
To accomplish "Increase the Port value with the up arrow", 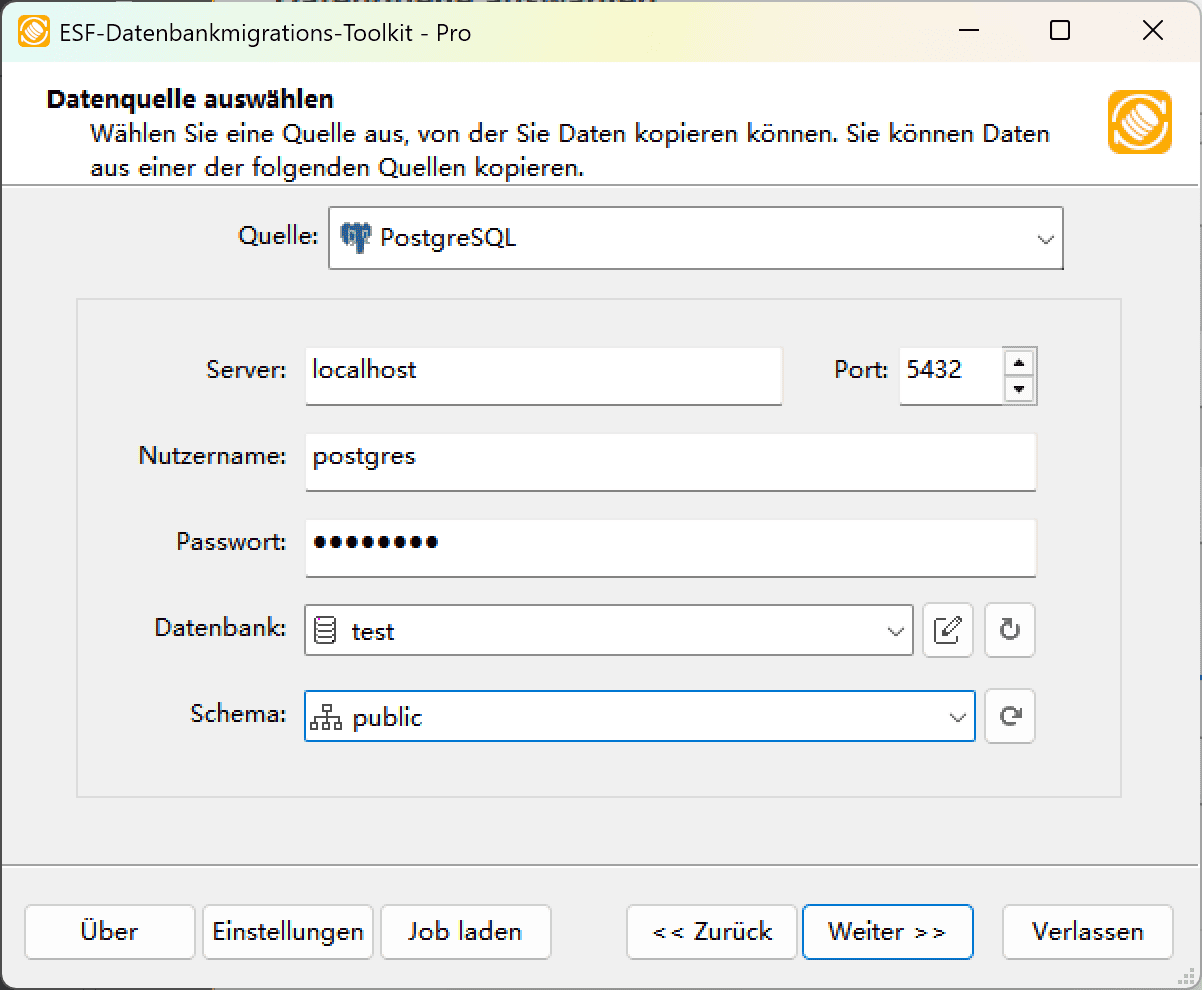I will pyautogui.click(x=1021, y=362).
